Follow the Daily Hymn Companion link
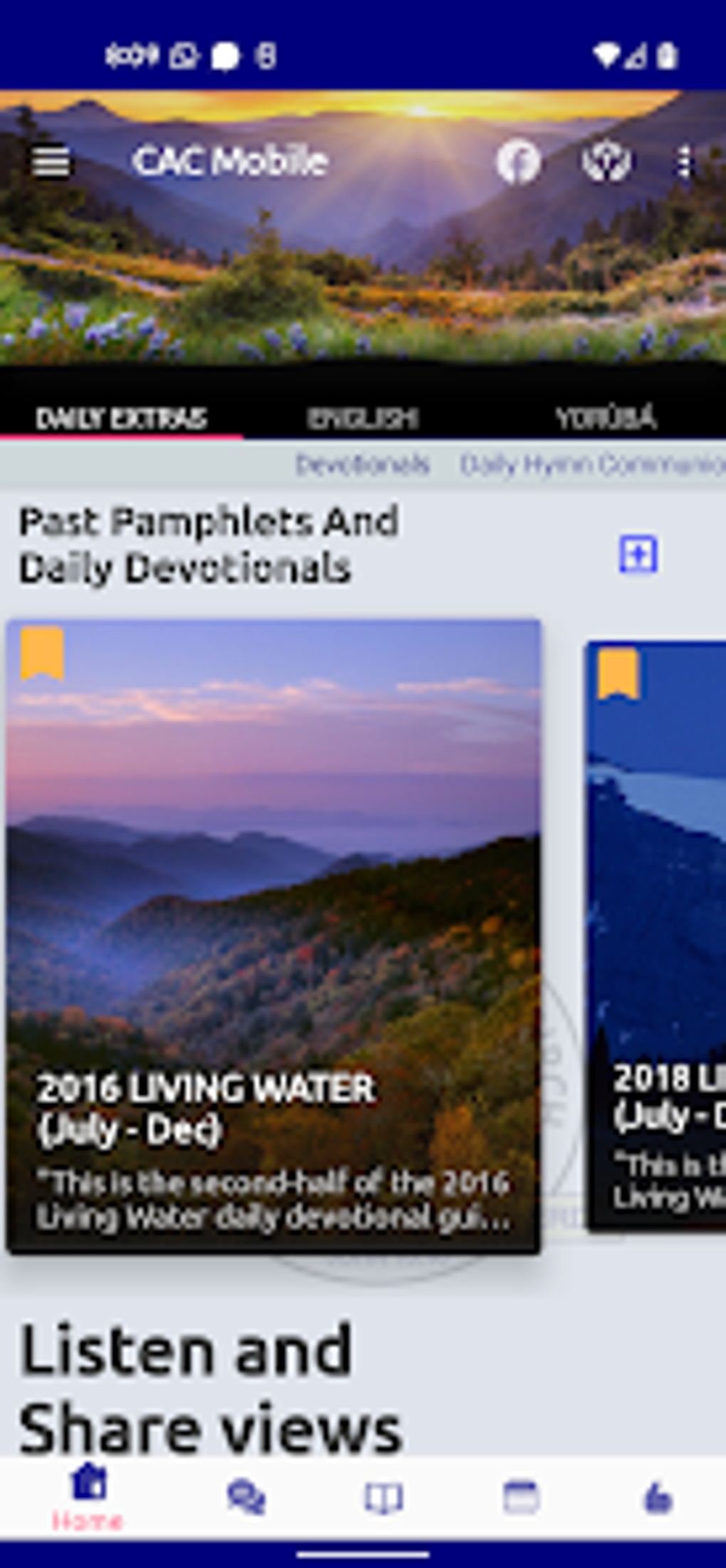This screenshot has width=726, height=1568. click(x=593, y=465)
